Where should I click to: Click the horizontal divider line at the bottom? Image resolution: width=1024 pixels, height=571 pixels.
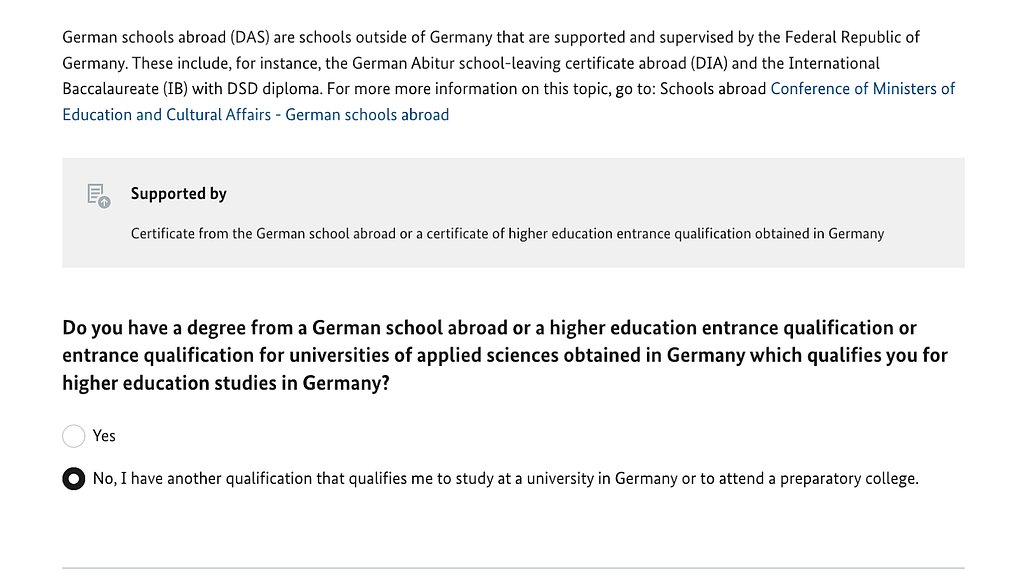point(513,568)
